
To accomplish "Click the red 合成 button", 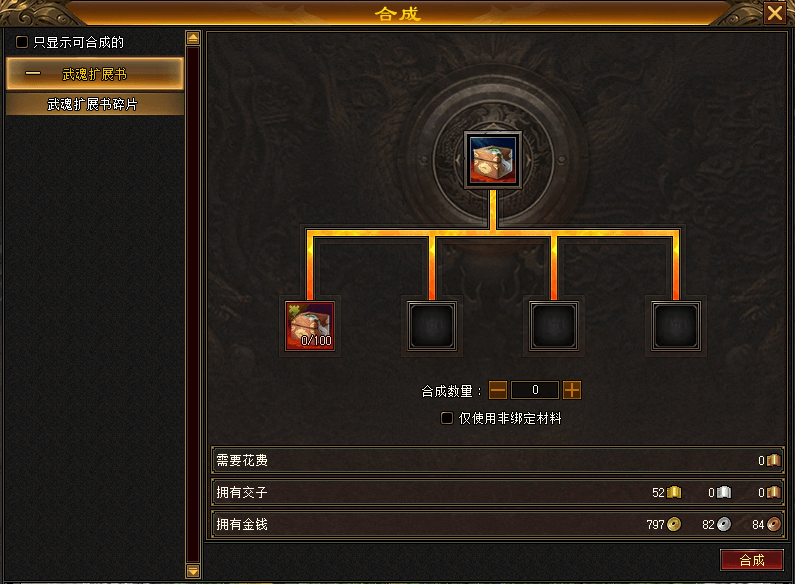I will 751,560.
